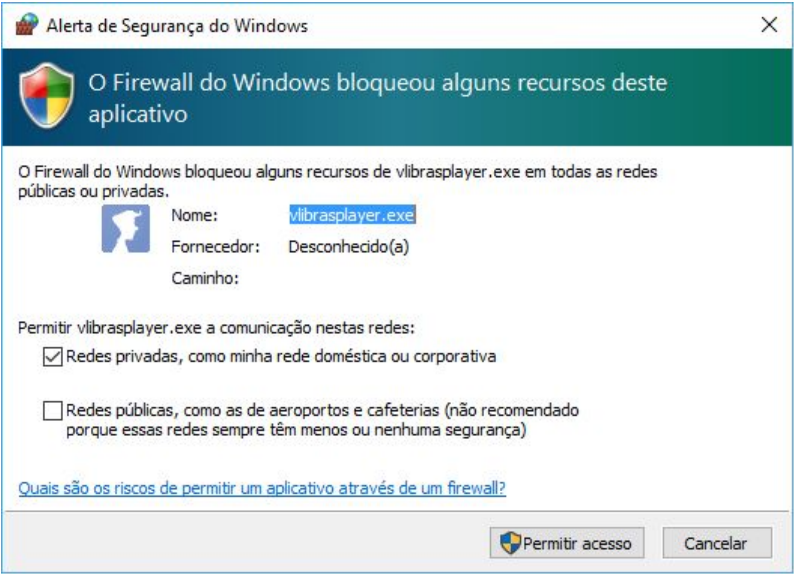Image resolution: width=794 pixels, height=574 pixels.
Task: Enable the Redes públicas checkbox
Action: click(53, 411)
